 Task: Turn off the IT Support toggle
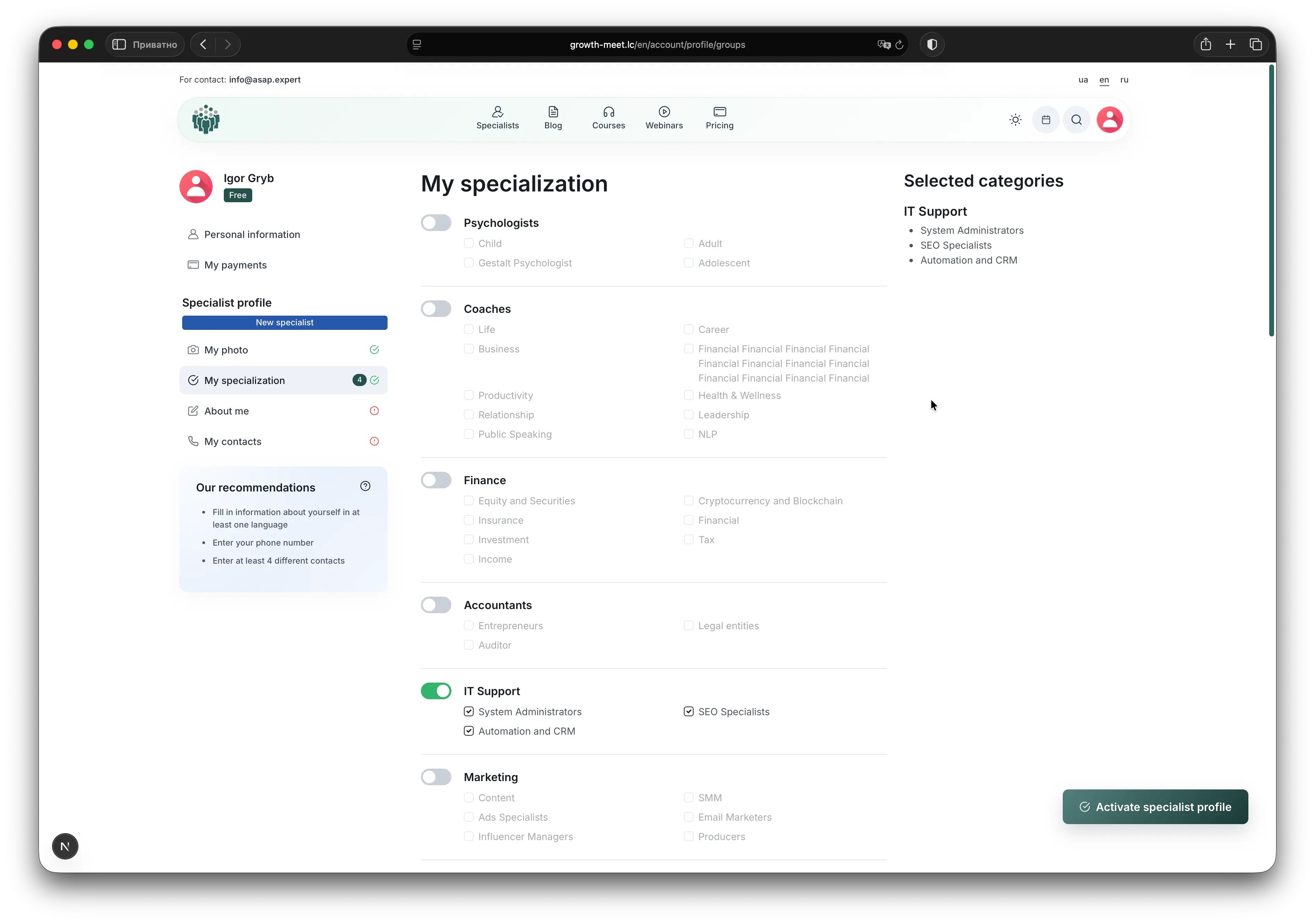tap(436, 691)
